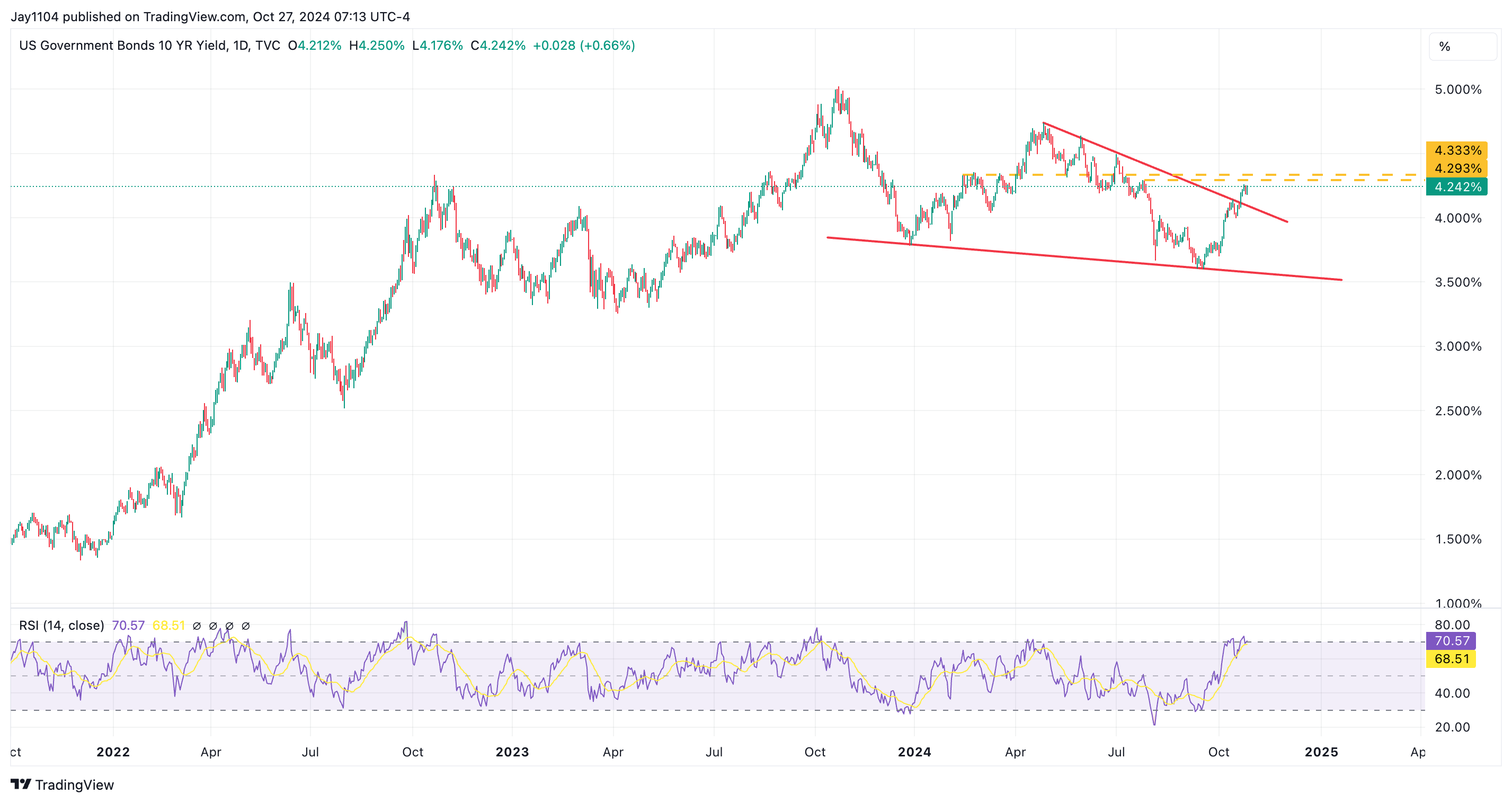Click the 3.500% price axis label

click(1458, 282)
